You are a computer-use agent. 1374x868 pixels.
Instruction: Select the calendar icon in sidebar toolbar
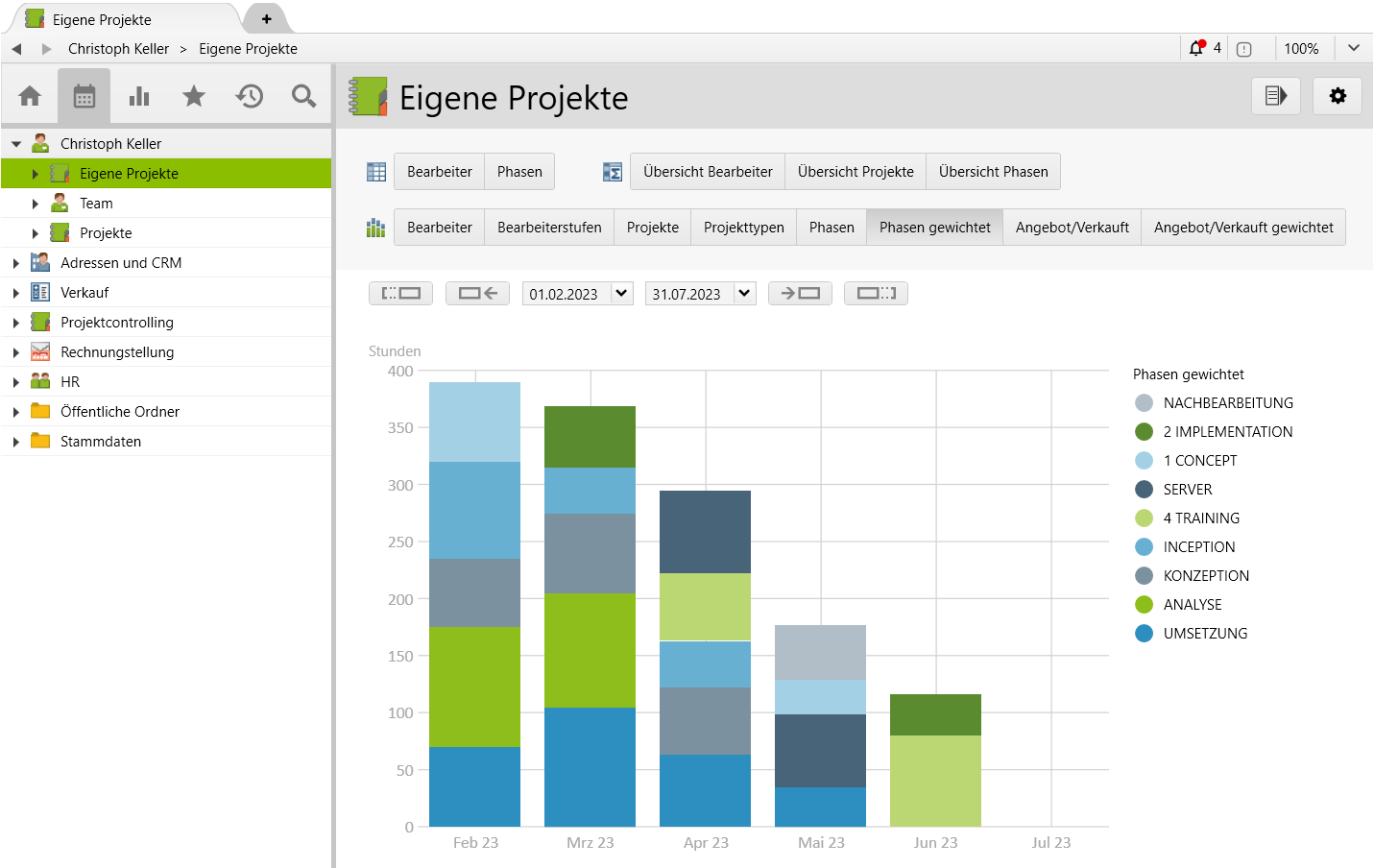[x=84, y=96]
